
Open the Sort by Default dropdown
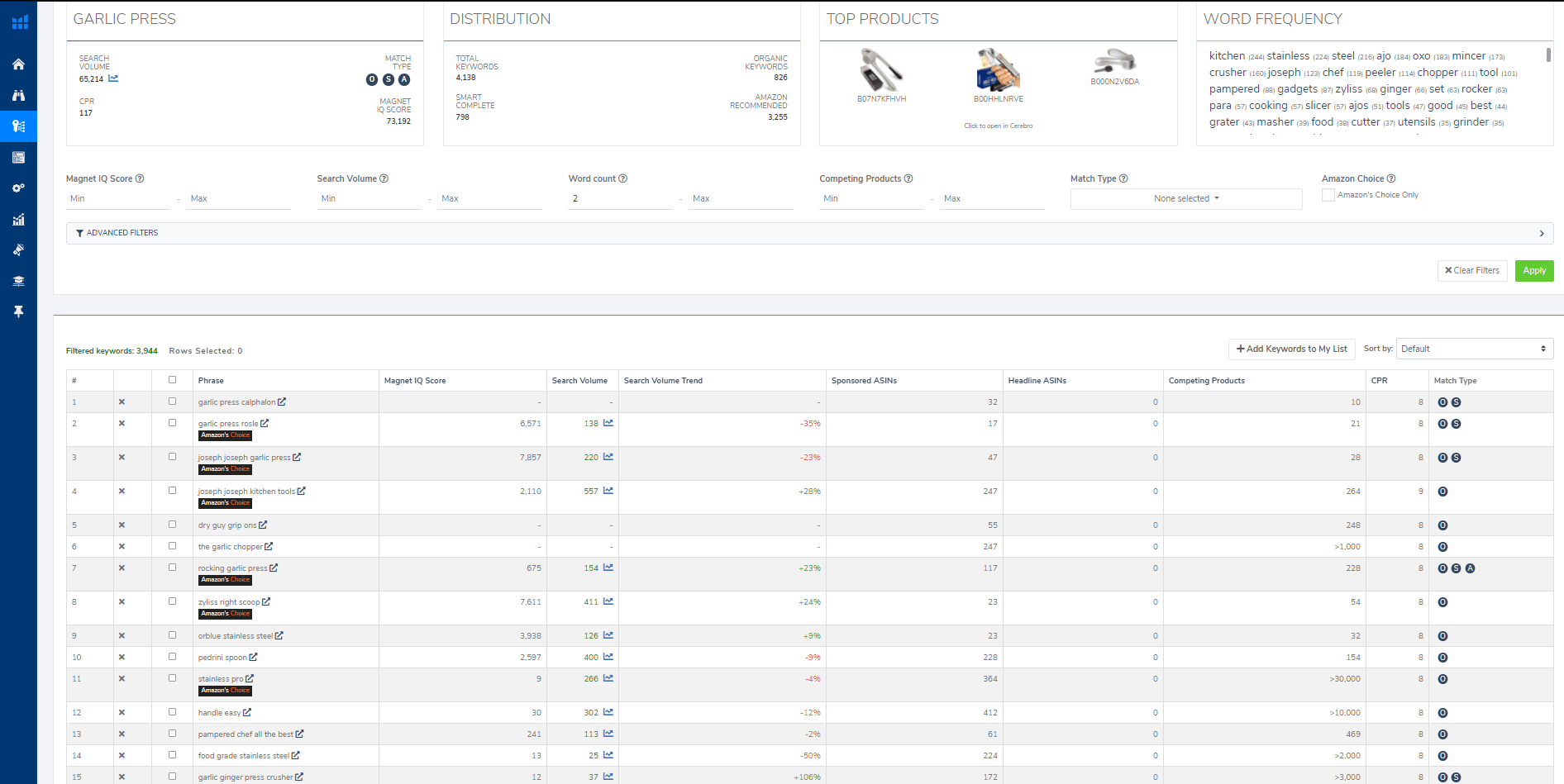[x=1474, y=349]
